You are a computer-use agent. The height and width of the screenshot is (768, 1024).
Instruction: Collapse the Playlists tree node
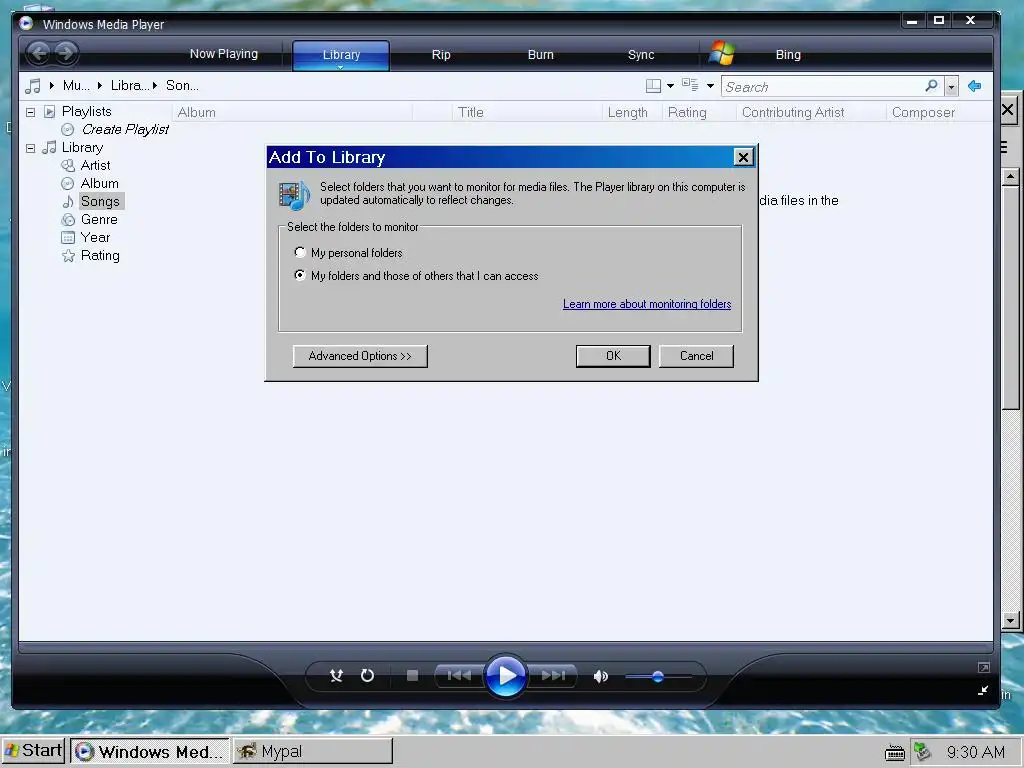tap(30, 112)
